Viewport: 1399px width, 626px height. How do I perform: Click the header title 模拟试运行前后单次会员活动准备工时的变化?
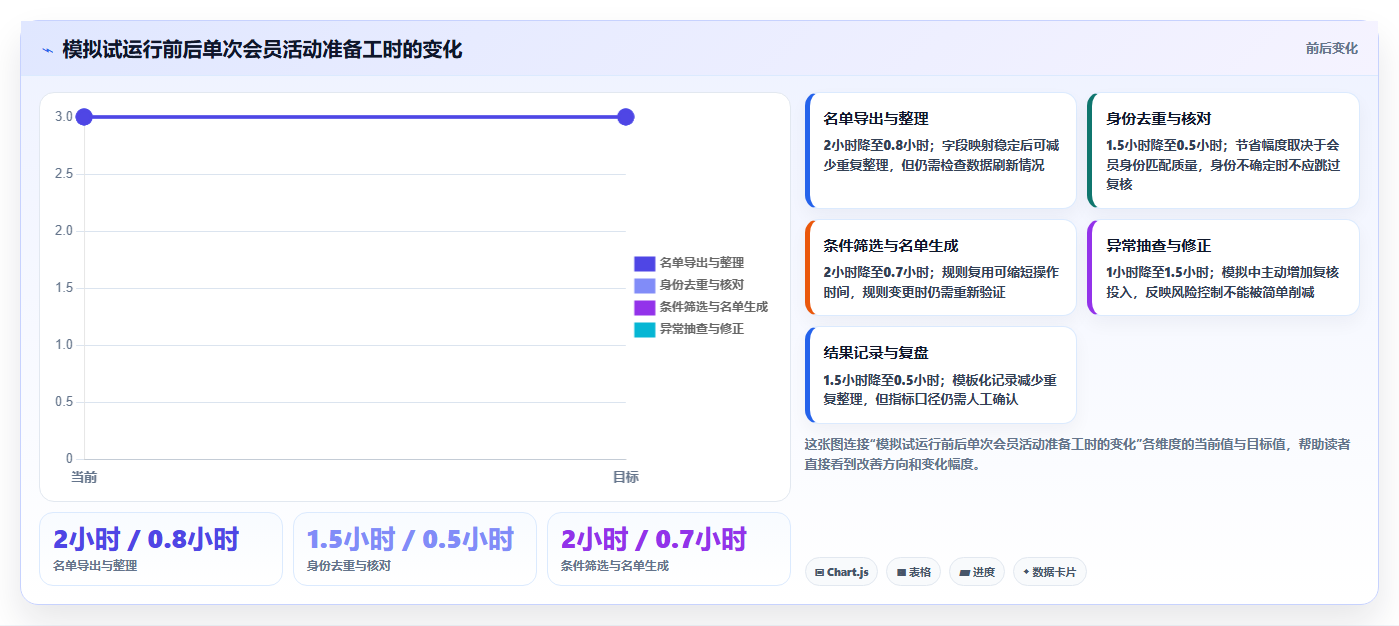pos(262,50)
